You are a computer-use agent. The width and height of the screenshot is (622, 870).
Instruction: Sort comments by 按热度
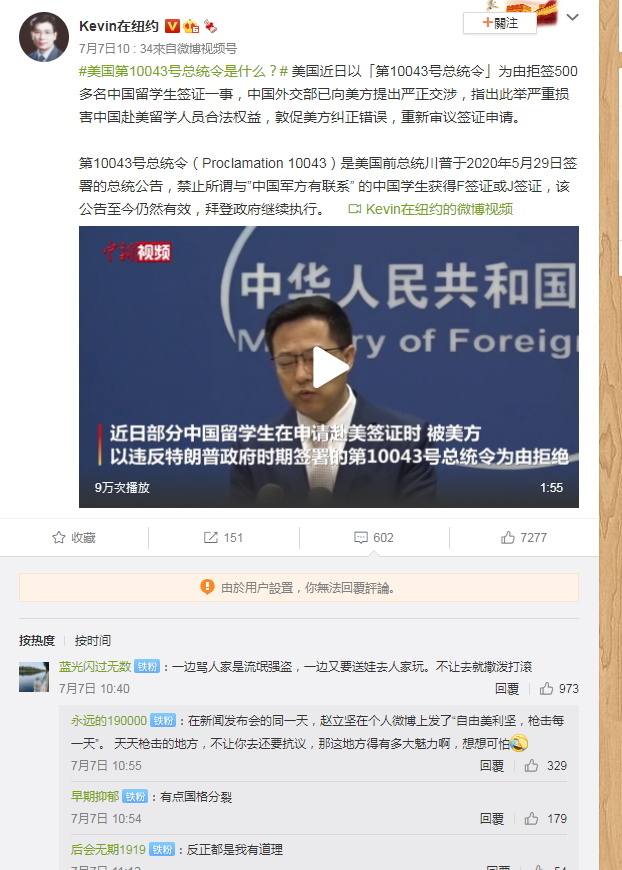click(x=37, y=640)
